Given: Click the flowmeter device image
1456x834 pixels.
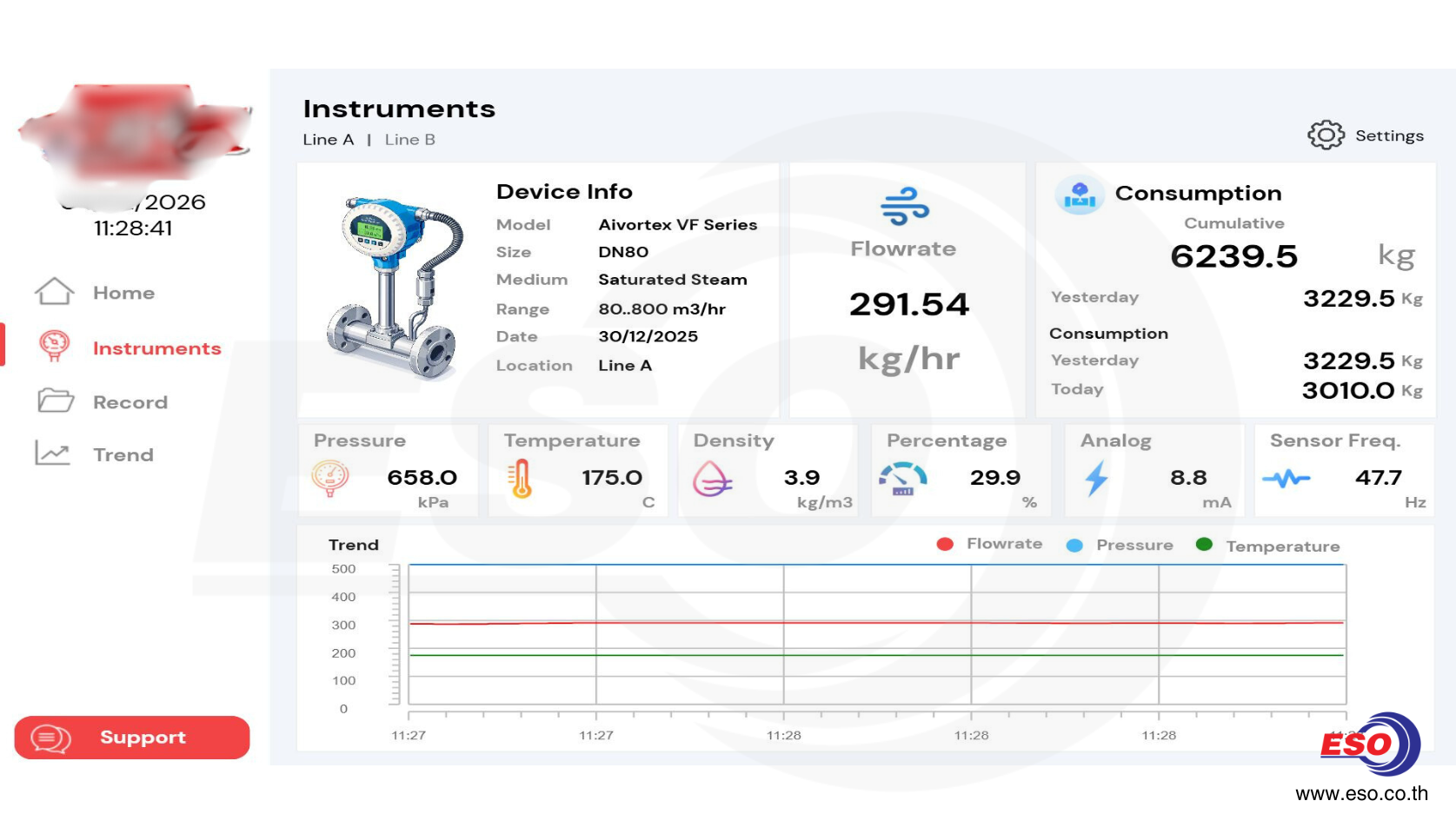Looking at the screenshot, I should [x=393, y=287].
